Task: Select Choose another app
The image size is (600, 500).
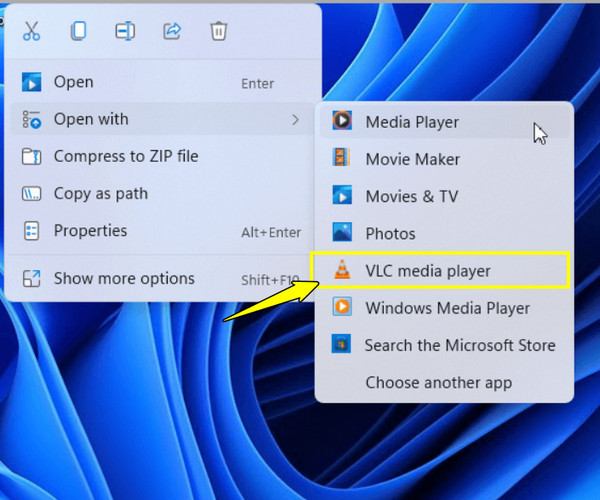Action: (x=438, y=382)
